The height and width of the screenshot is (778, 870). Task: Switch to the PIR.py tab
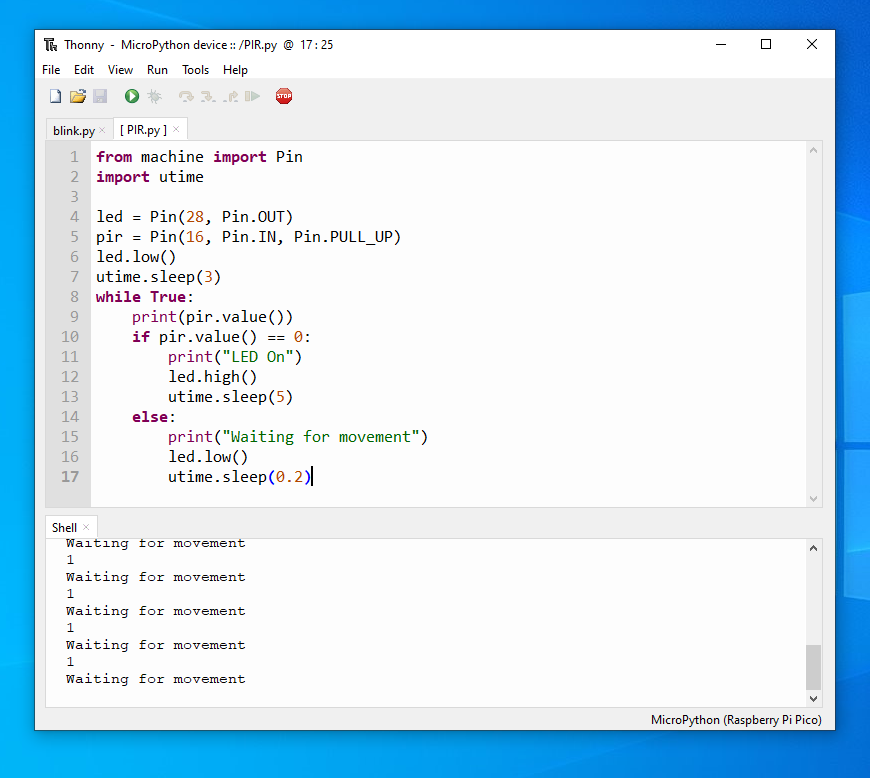145,129
